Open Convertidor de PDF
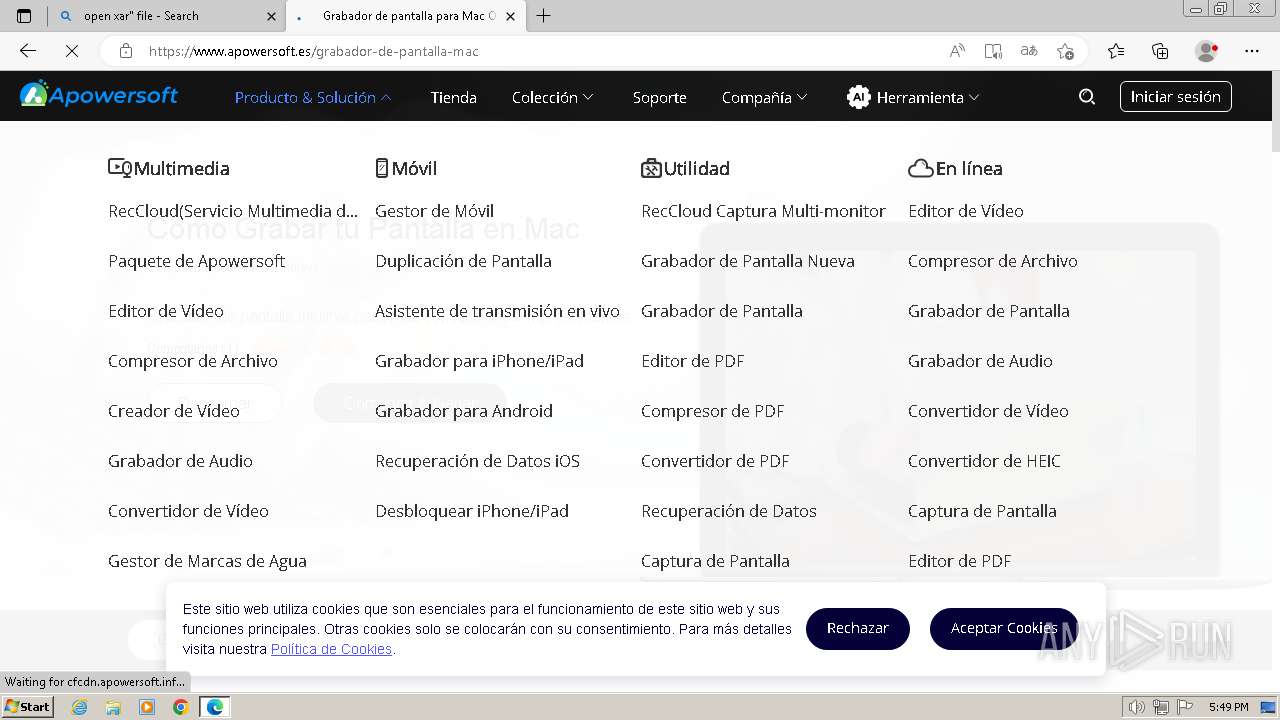The width and height of the screenshot is (1280, 720). click(x=715, y=461)
